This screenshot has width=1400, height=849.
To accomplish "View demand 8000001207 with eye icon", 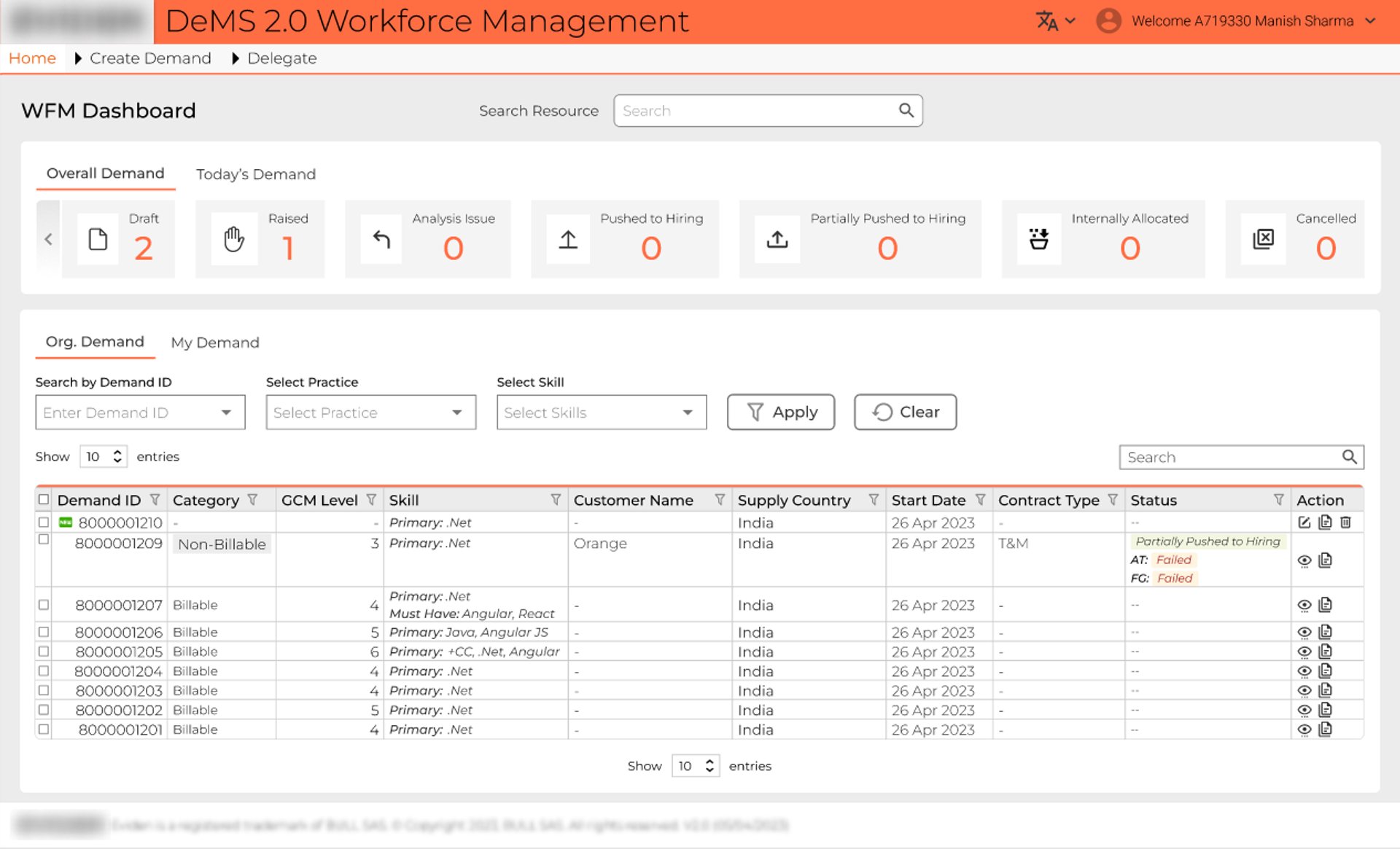I will (x=1304, y=605).
